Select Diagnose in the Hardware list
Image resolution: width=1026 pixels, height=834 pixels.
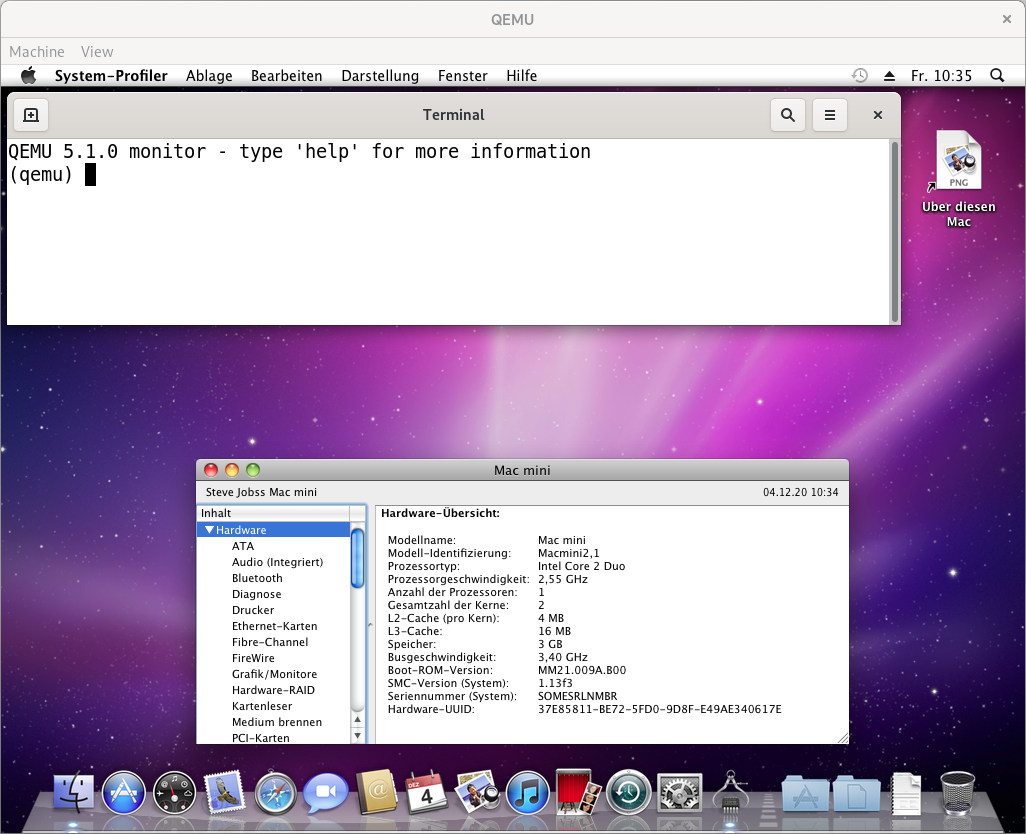(256, 594)
